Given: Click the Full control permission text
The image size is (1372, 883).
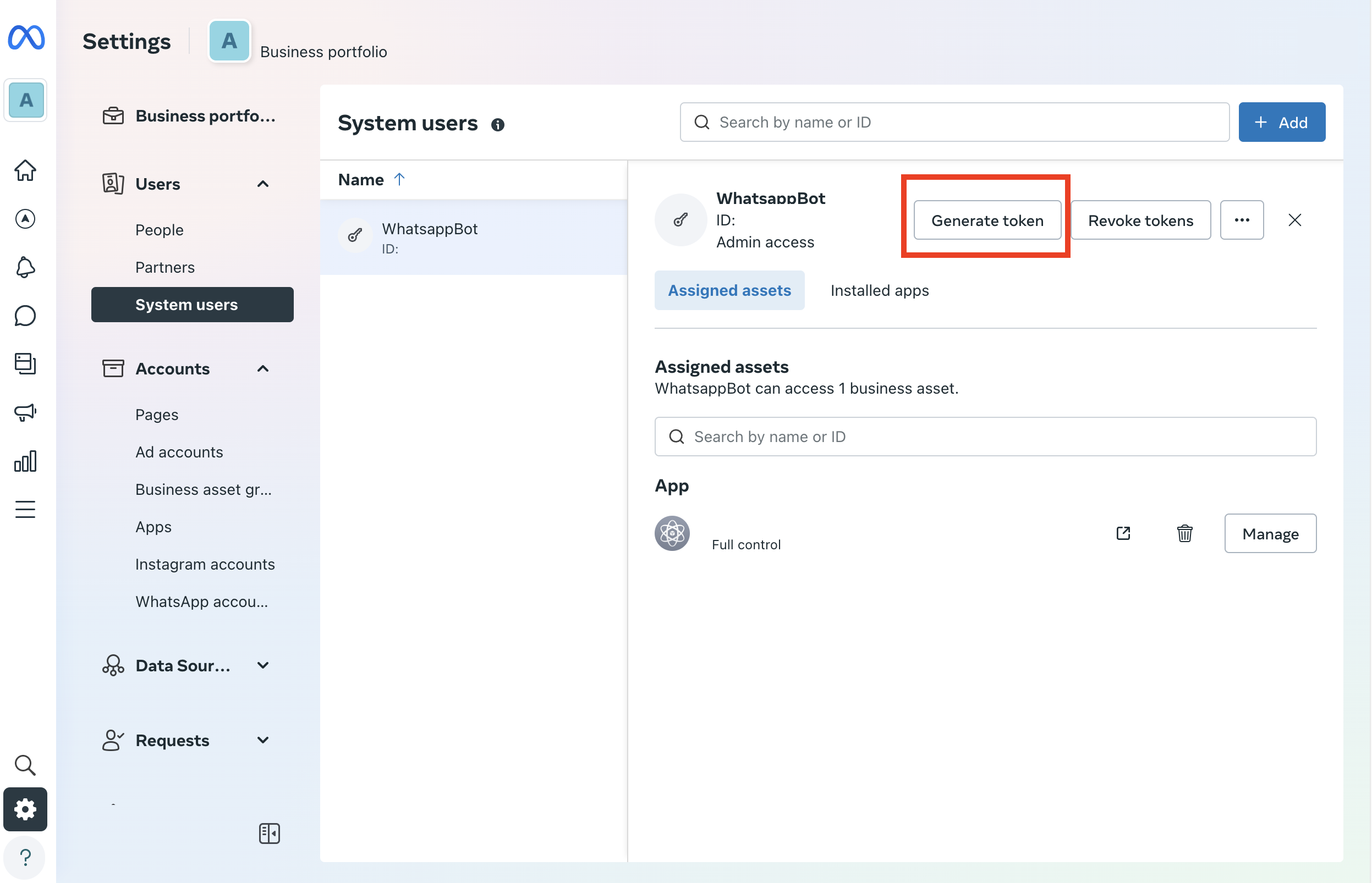Looking at the screenshot, I should (745, 544).
